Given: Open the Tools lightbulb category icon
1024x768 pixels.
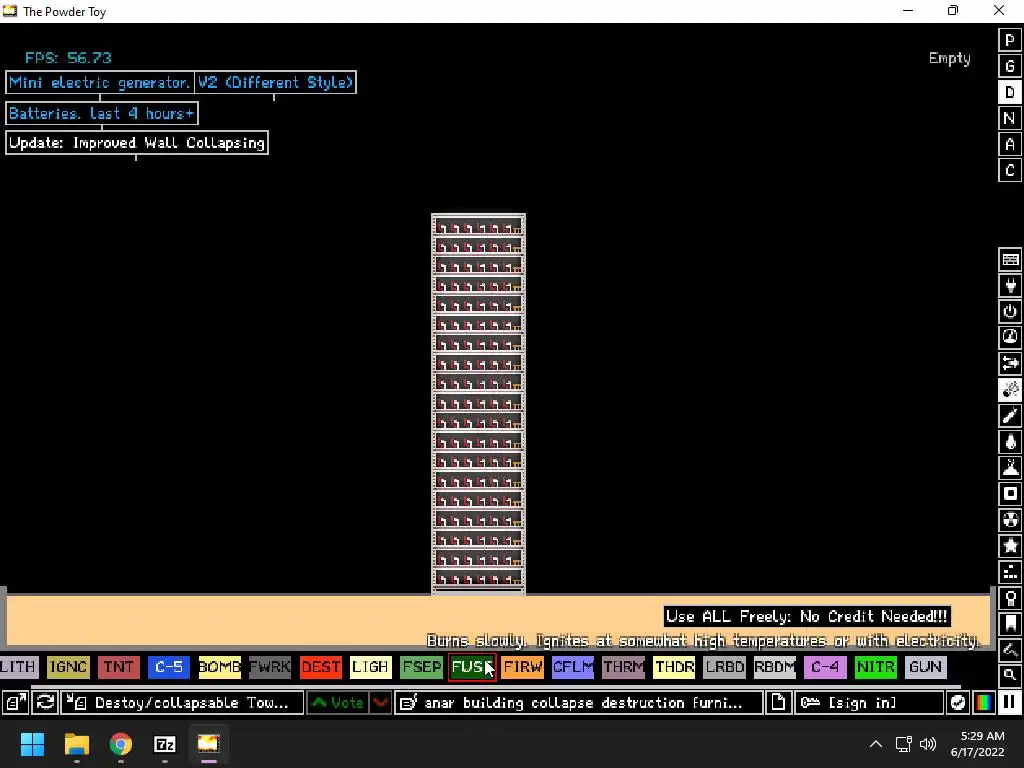Looking at the screenshot, I should point(1010,598).
